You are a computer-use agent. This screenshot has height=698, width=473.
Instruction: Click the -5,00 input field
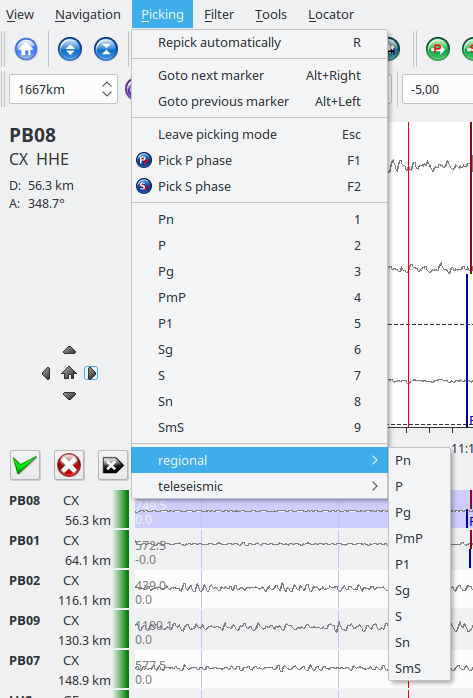pos(437,89)
